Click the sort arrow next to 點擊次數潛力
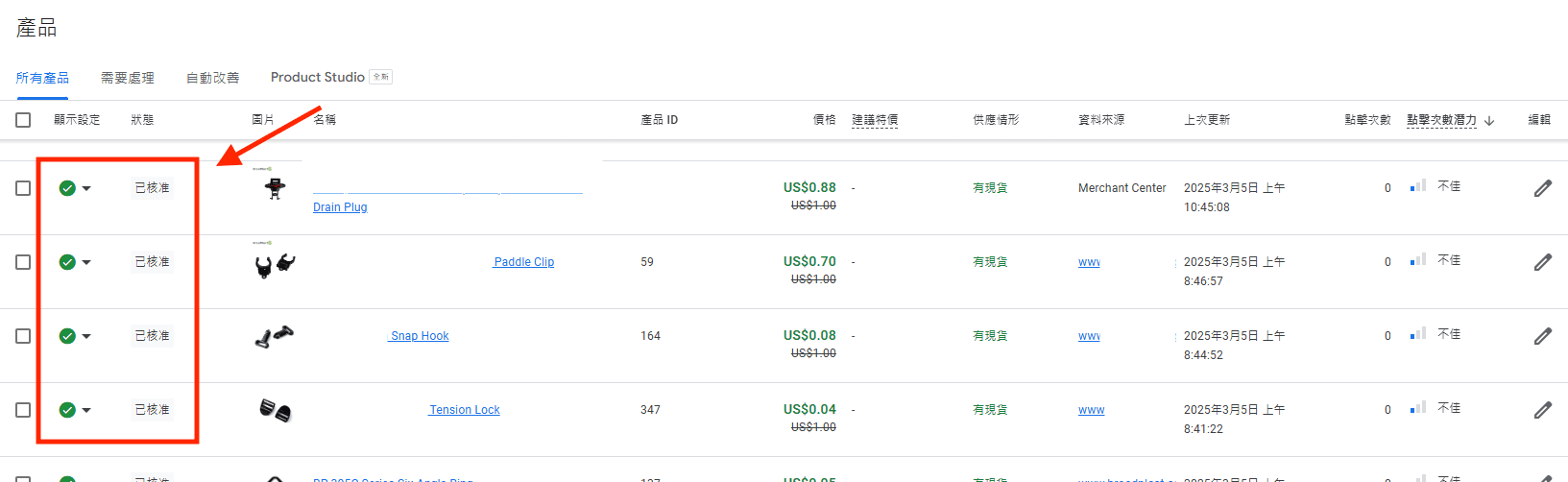The image size is (1568, 482). point(1489,121)
